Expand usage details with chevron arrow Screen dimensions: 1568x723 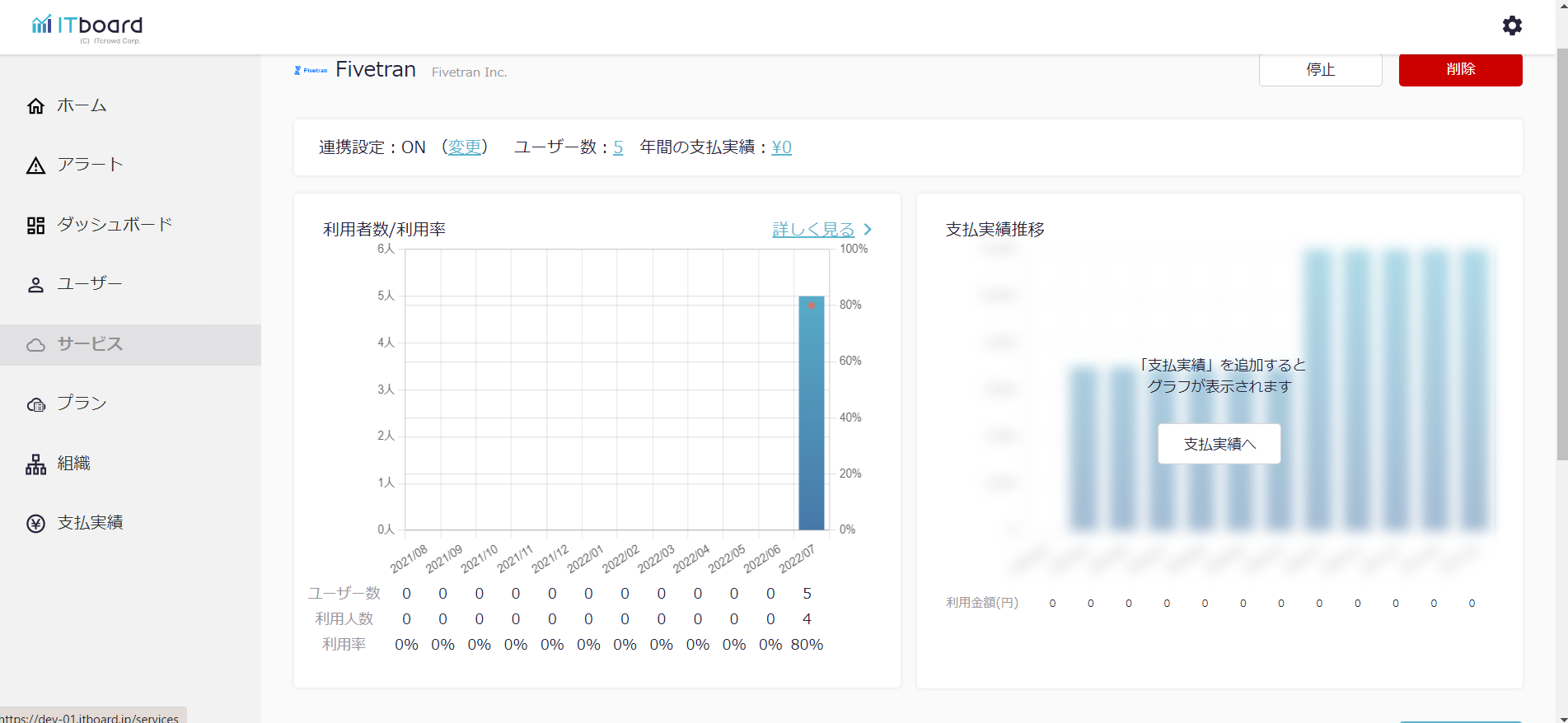click(x=868, y=230)
